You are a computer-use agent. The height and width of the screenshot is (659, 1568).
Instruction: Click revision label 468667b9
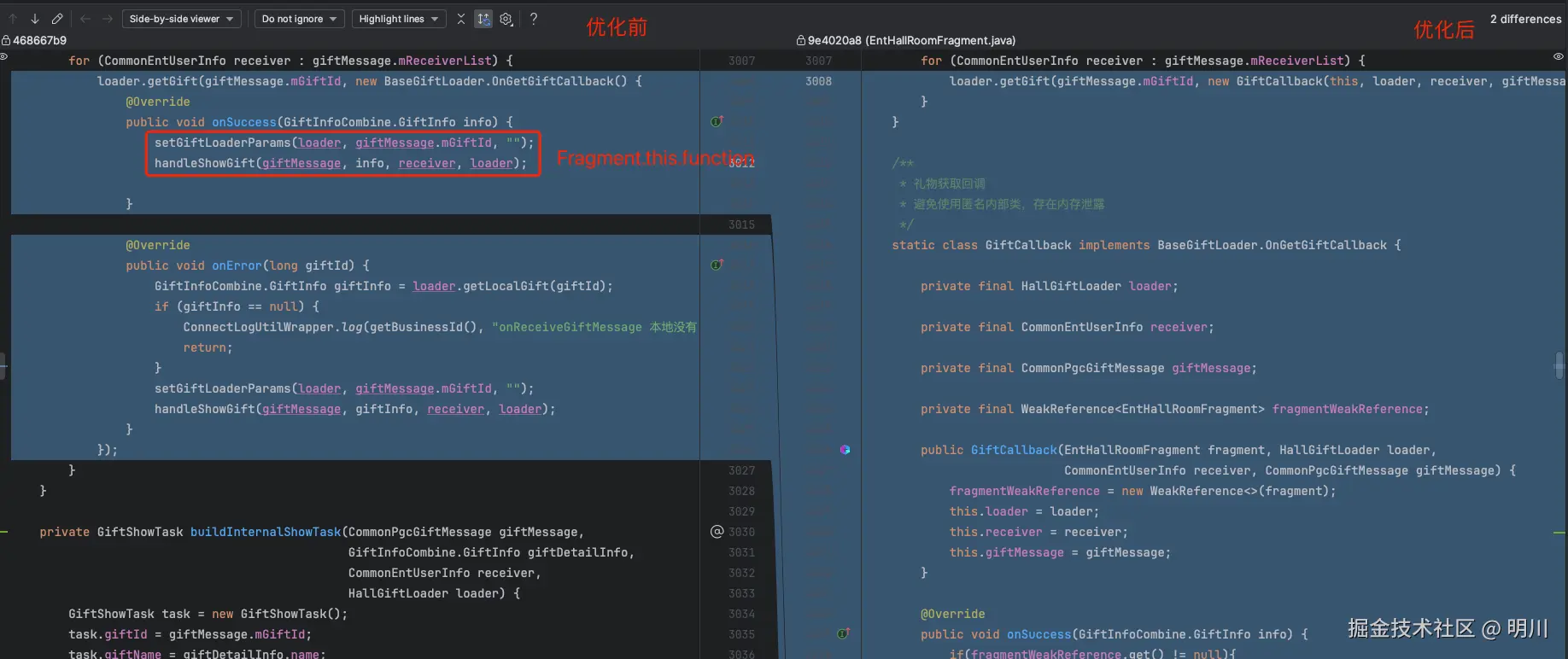click(39, 40)
